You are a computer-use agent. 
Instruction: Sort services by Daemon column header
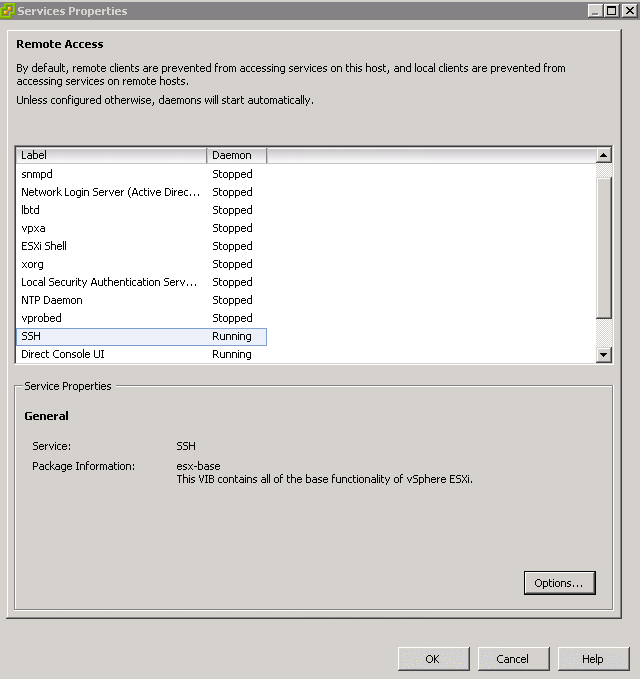(x=236, y=155)
